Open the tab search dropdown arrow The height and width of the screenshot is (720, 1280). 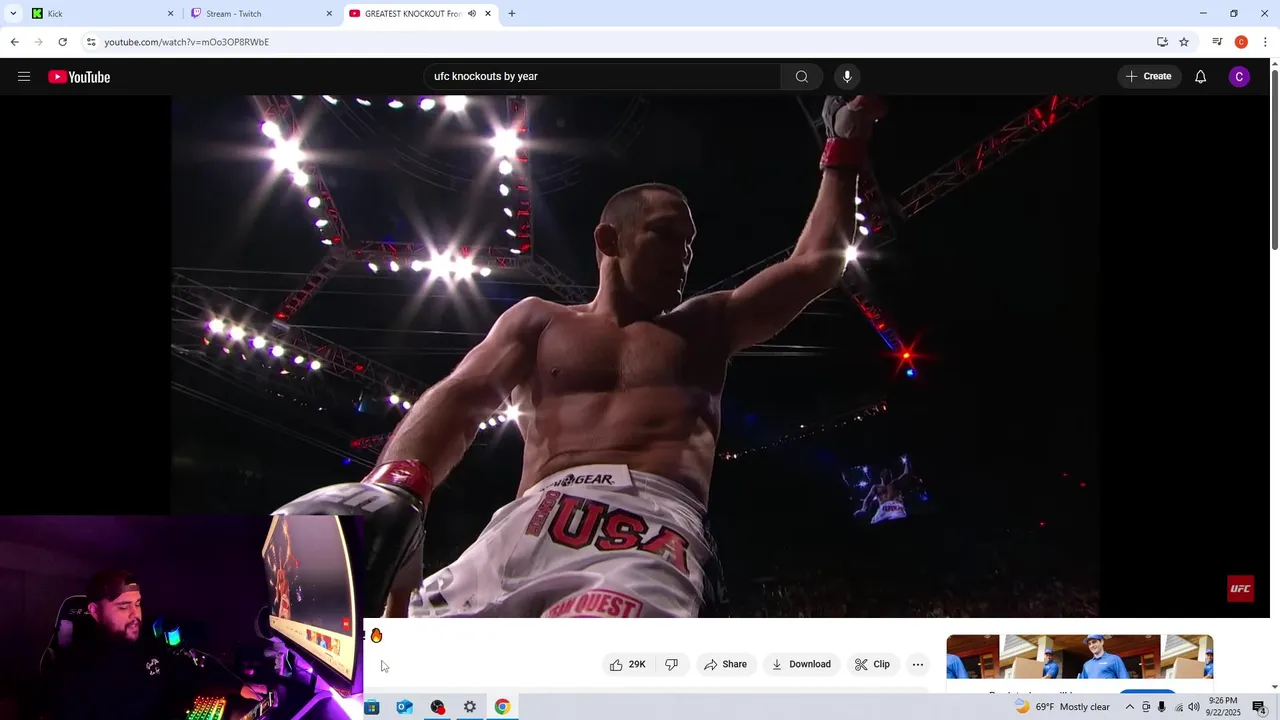click(13, 14)
